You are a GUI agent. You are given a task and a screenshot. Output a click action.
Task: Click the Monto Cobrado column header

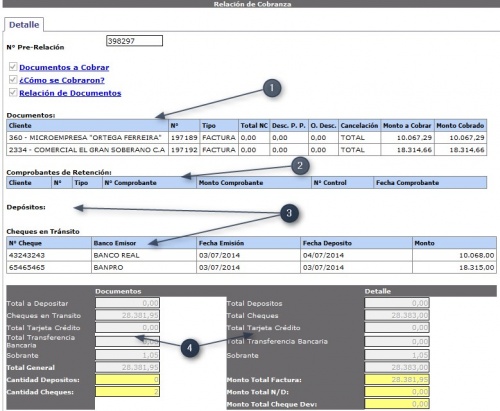click(460, 126)
